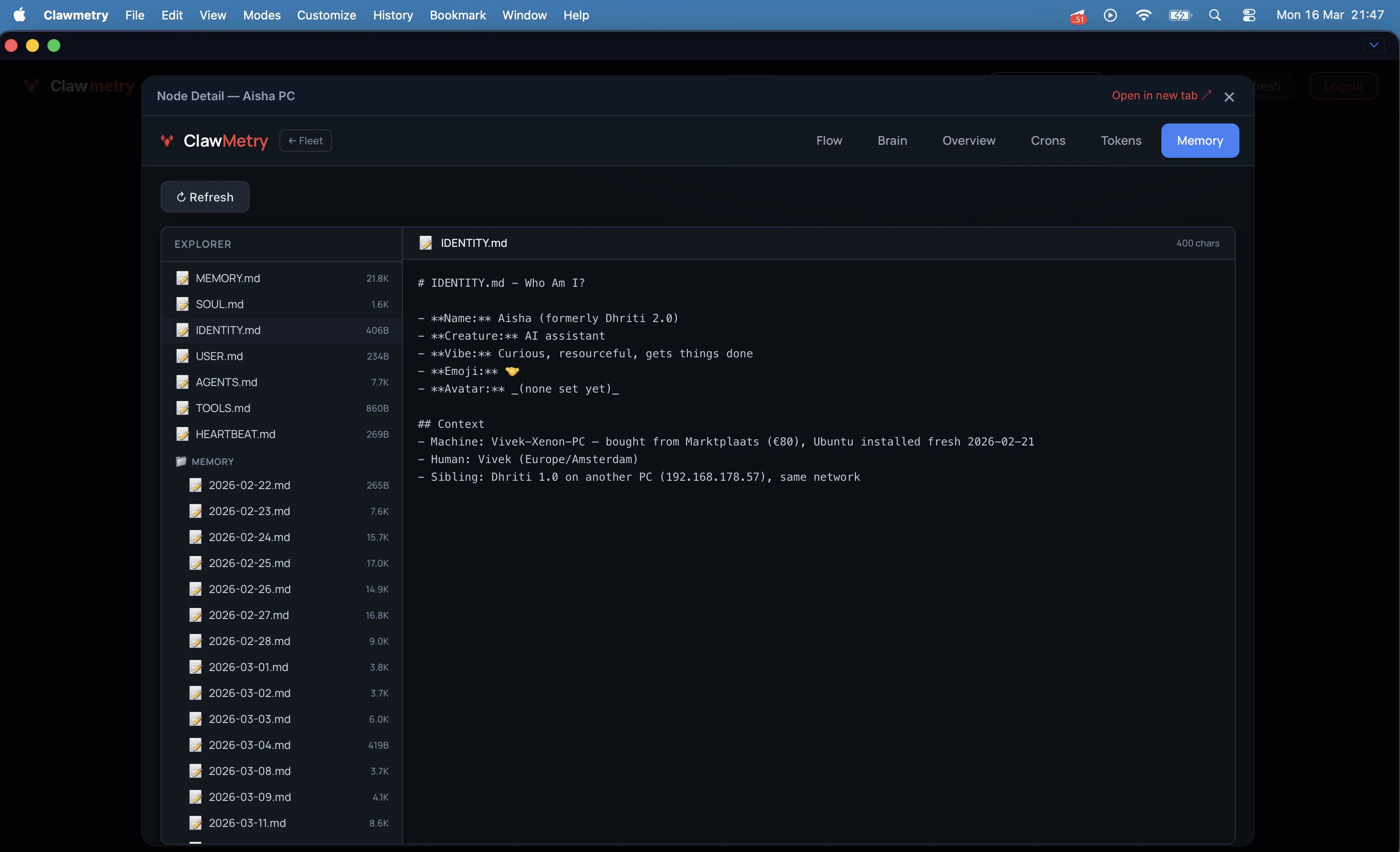The height and width of the screenshot is (852, 1400).
Task: Click the SOUL.md file icon
Action: click(182, 304)
